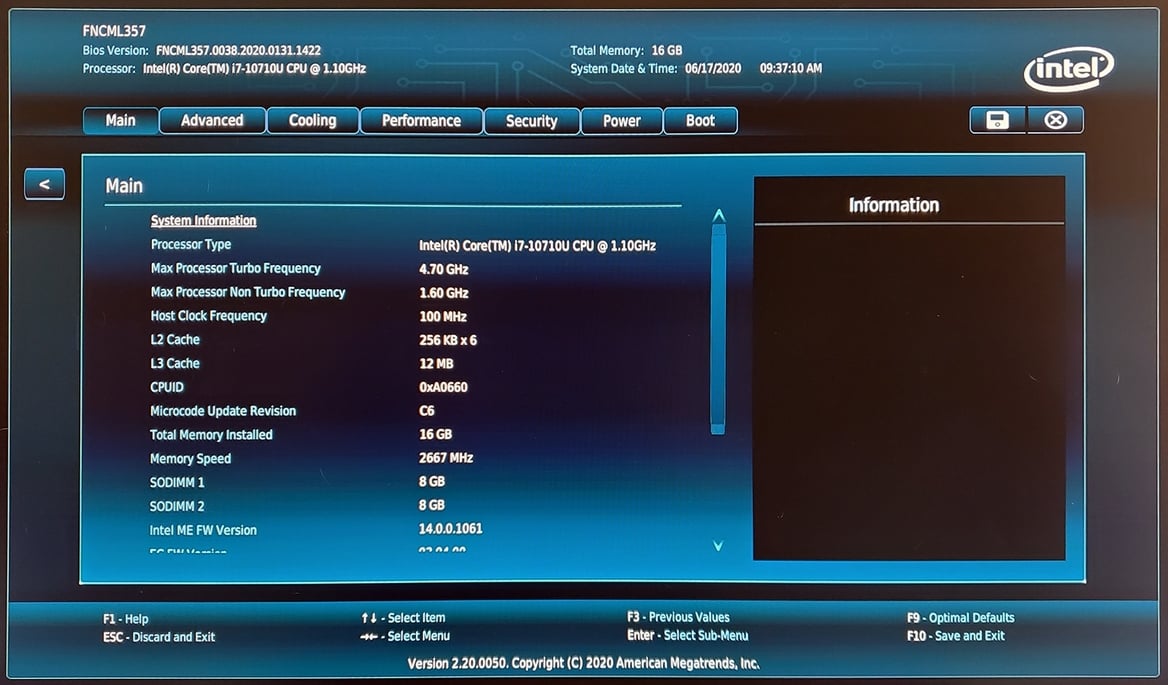Go to the Performance tab

click(x=422, y=121)
